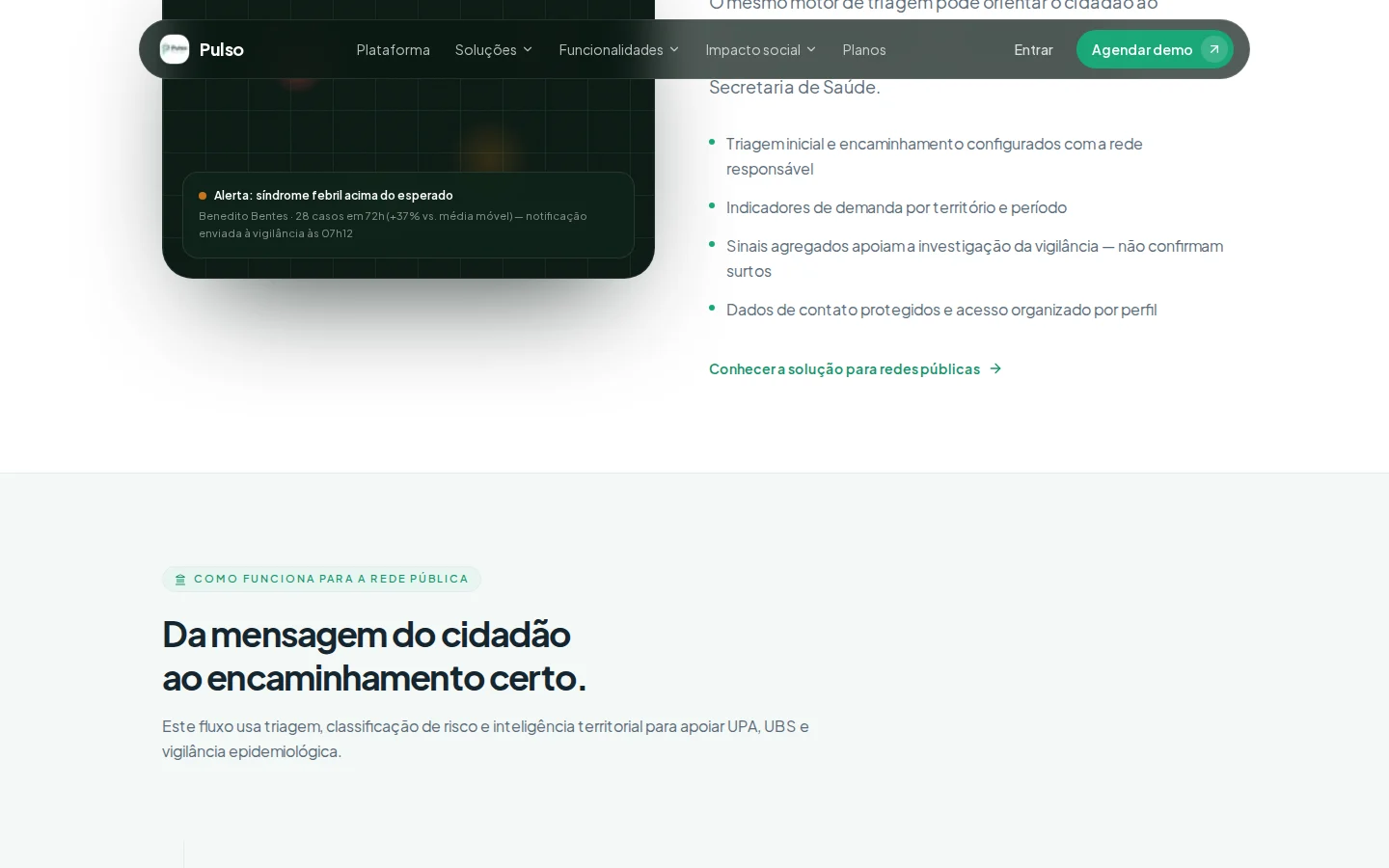Go to the Plataforma page

coord(394,49)
